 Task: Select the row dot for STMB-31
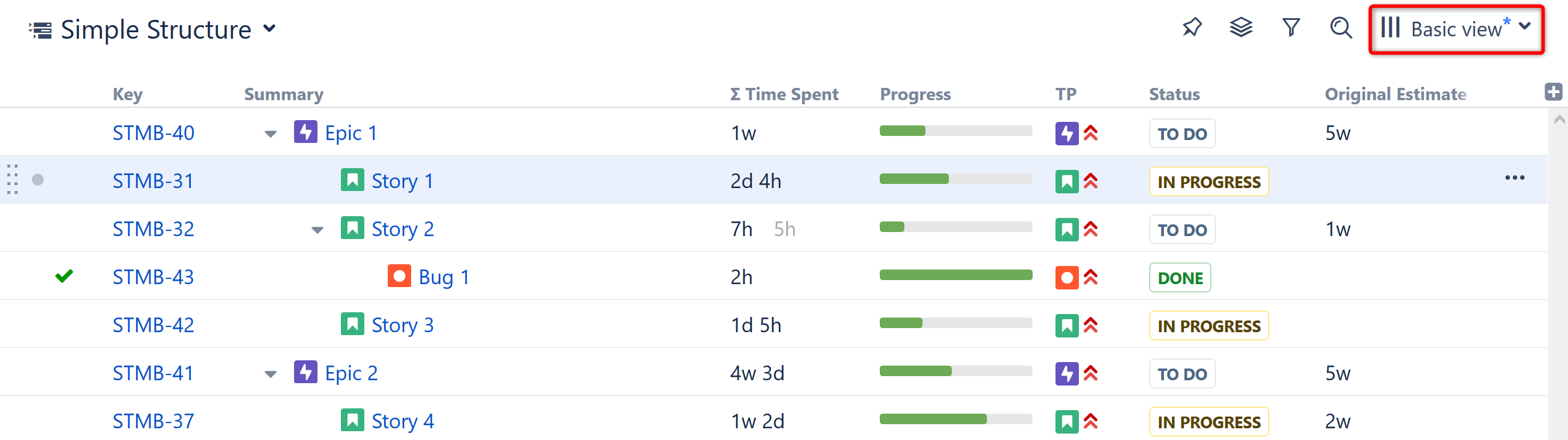pos(37,179)
